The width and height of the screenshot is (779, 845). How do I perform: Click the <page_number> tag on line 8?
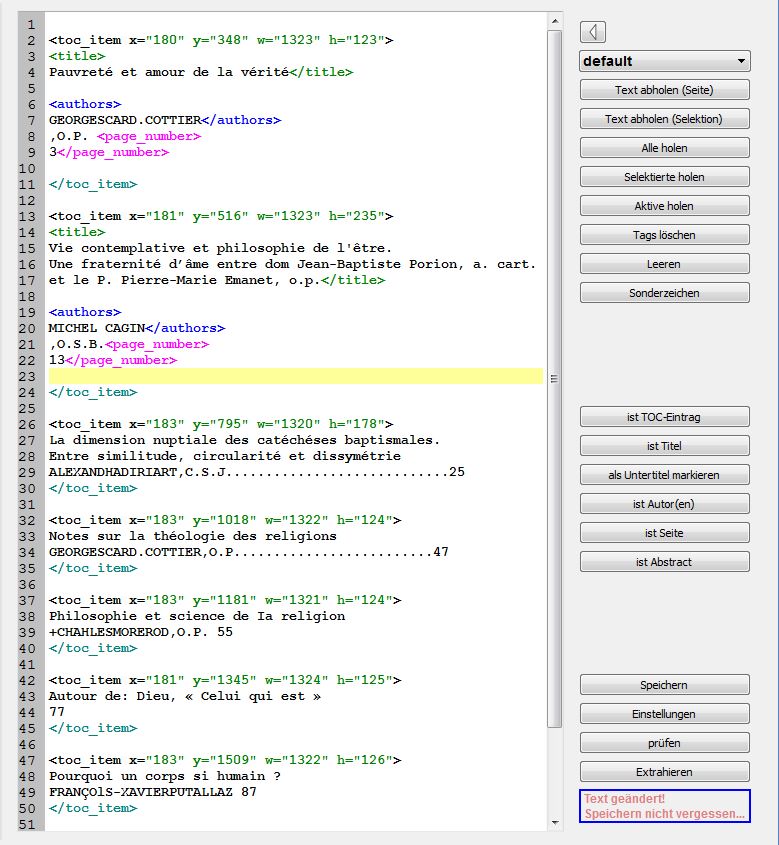(x=149, y=136)
